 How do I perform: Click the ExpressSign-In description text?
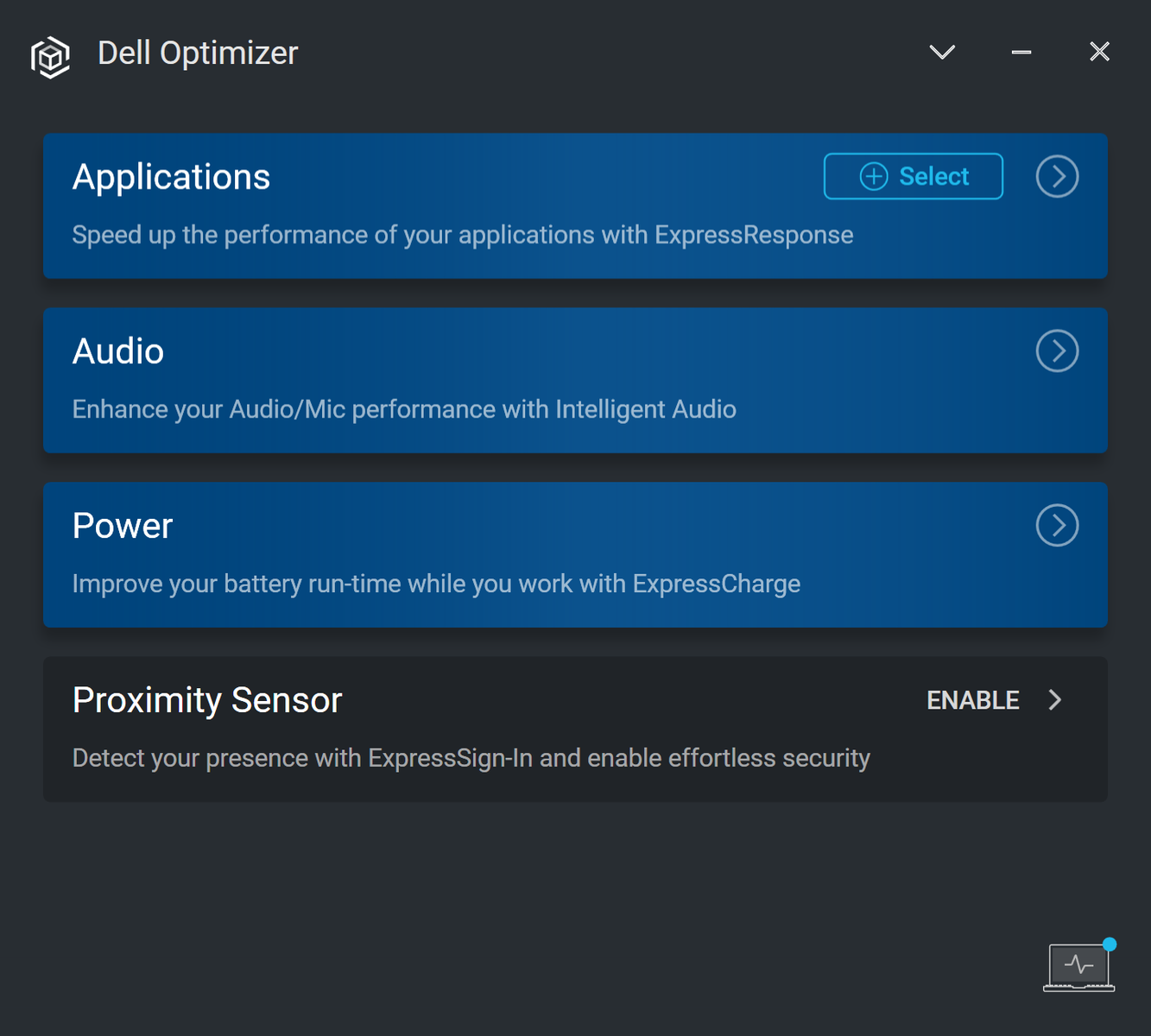pyautogui.click(x=471, y=758)
